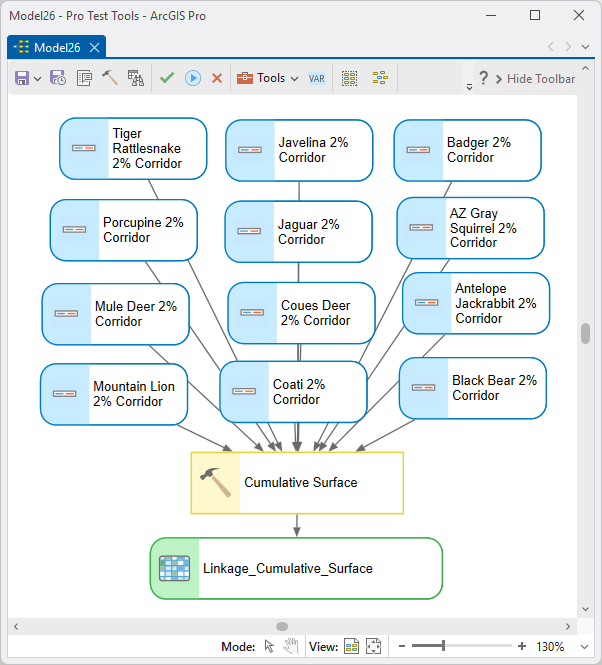The height and width of the screenshot is (665, 602).
Task: Click the layer icon in Badger 2% Corridor
Action: 418,150
